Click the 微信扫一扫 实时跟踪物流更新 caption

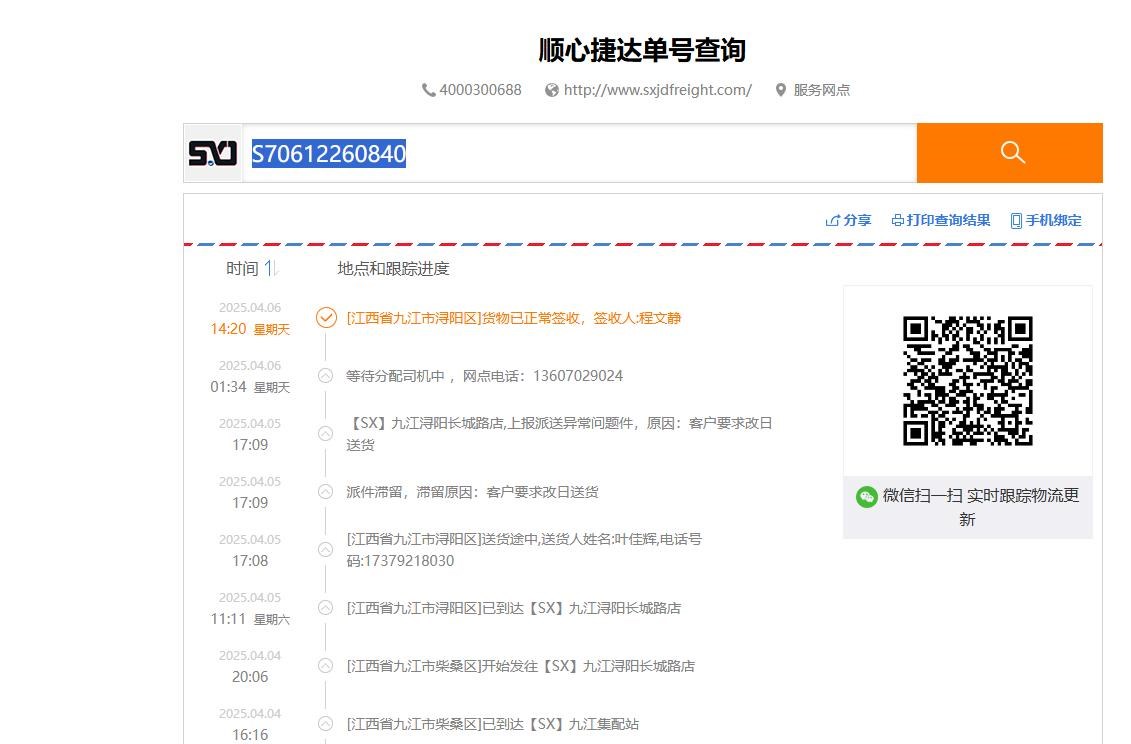[x=980, y=507]
